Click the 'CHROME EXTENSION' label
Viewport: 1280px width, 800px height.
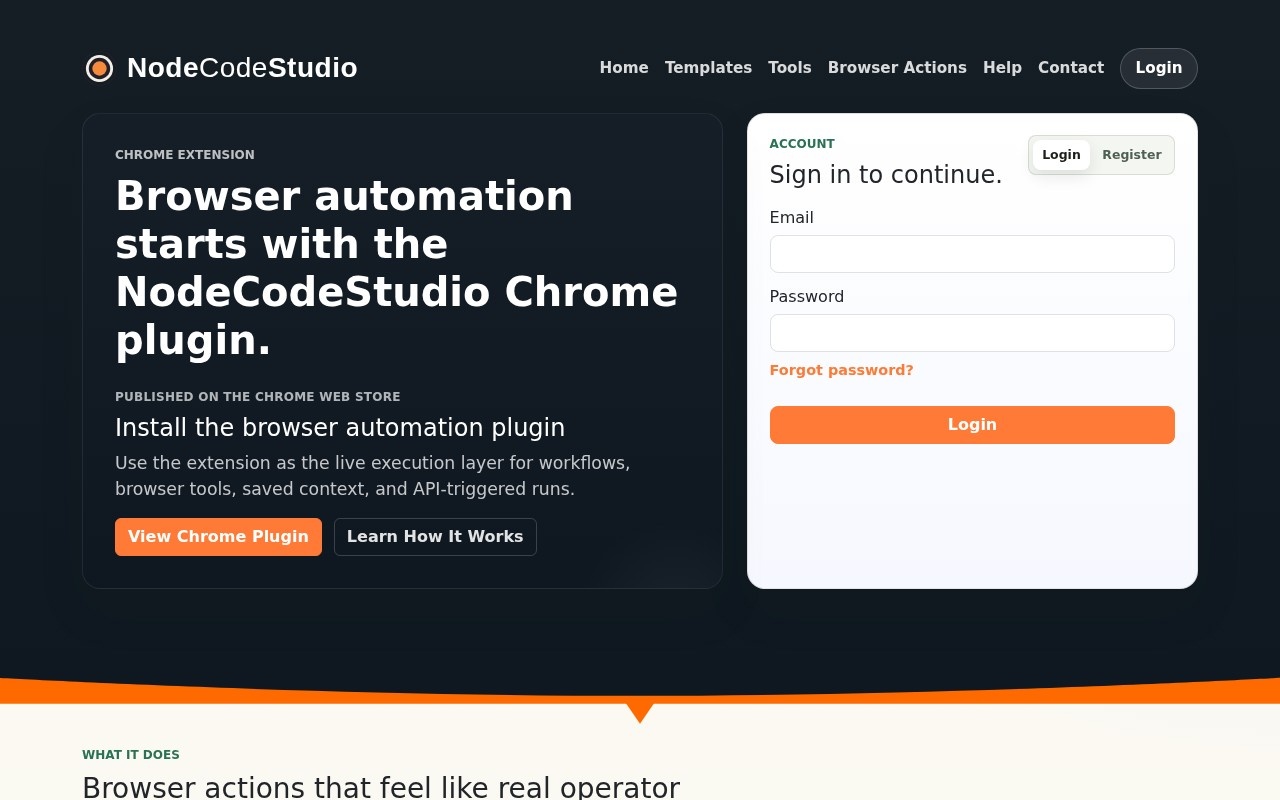(185, 155)
